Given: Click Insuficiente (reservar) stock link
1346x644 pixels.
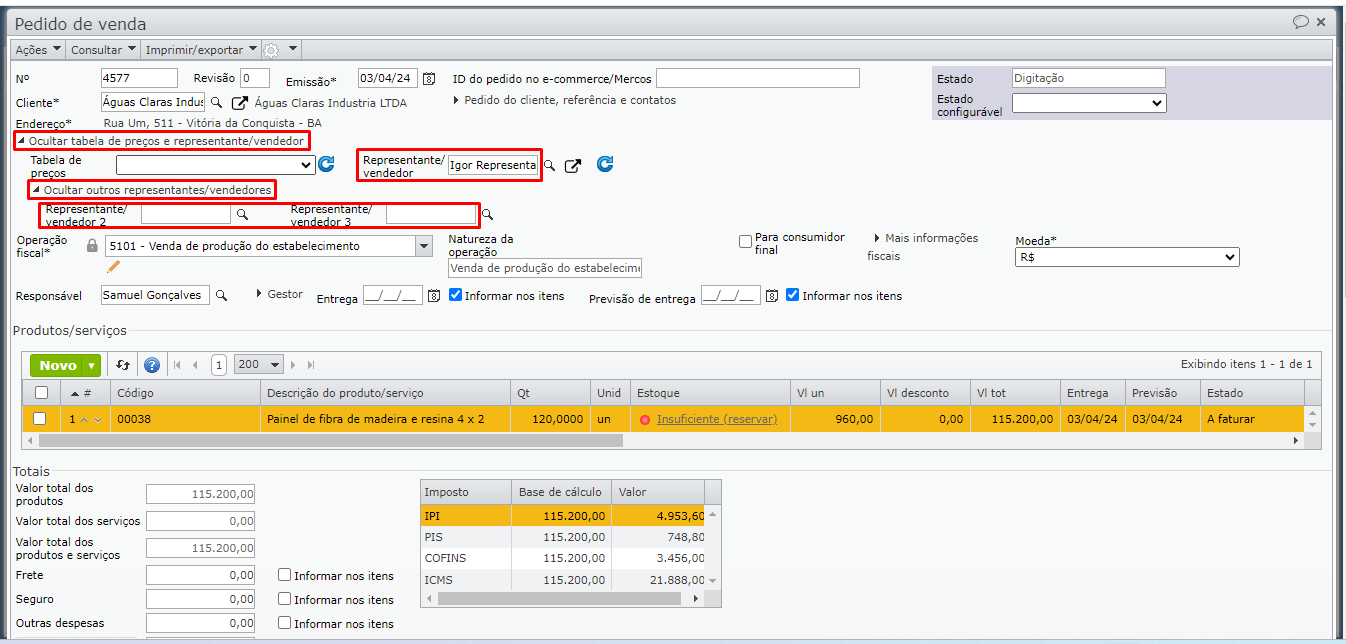Looking at the screenshot, I should [717, 419].
